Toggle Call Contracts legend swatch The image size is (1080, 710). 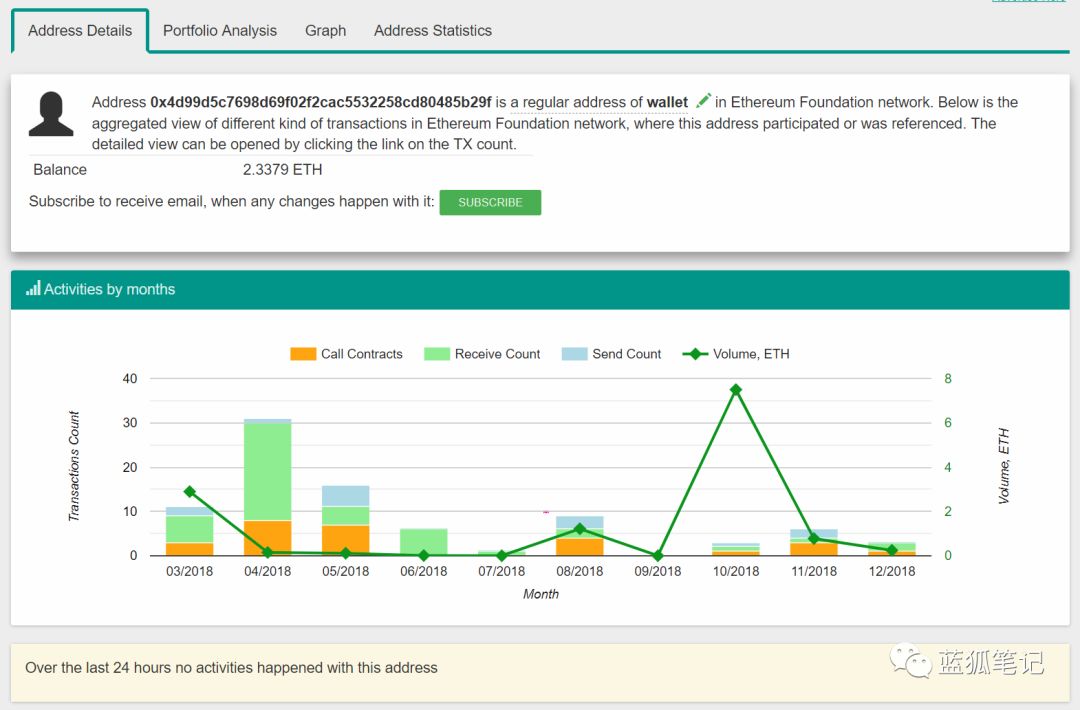(303, 354)
